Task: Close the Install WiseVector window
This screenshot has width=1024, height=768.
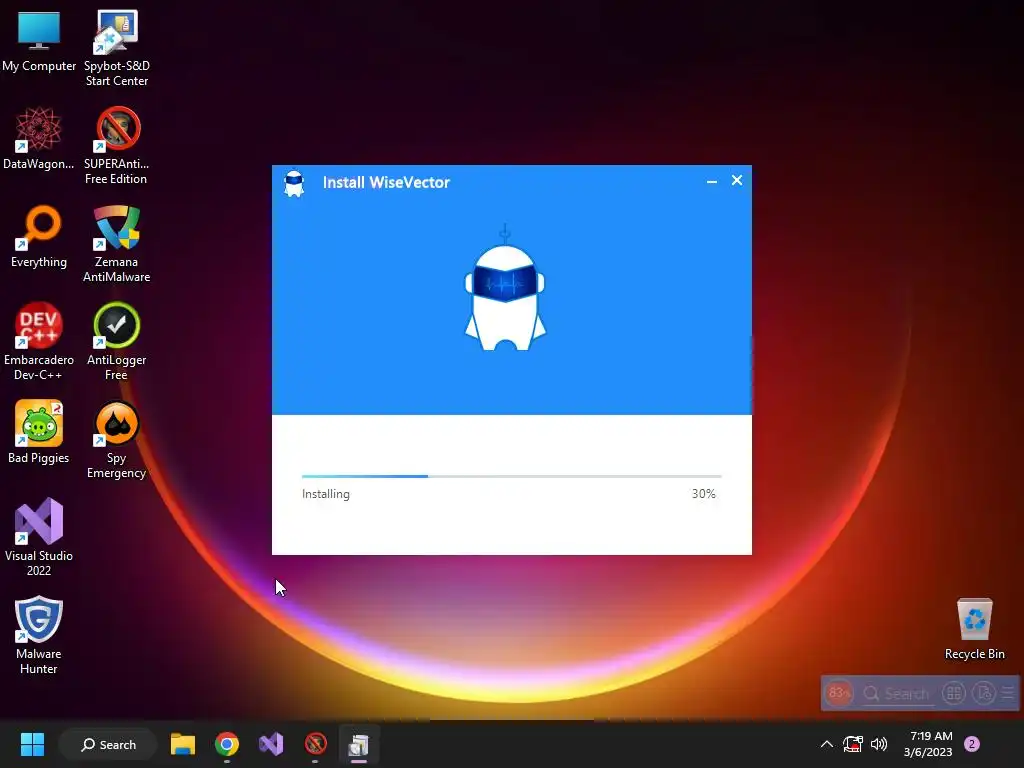Action: tap(737, 180)
